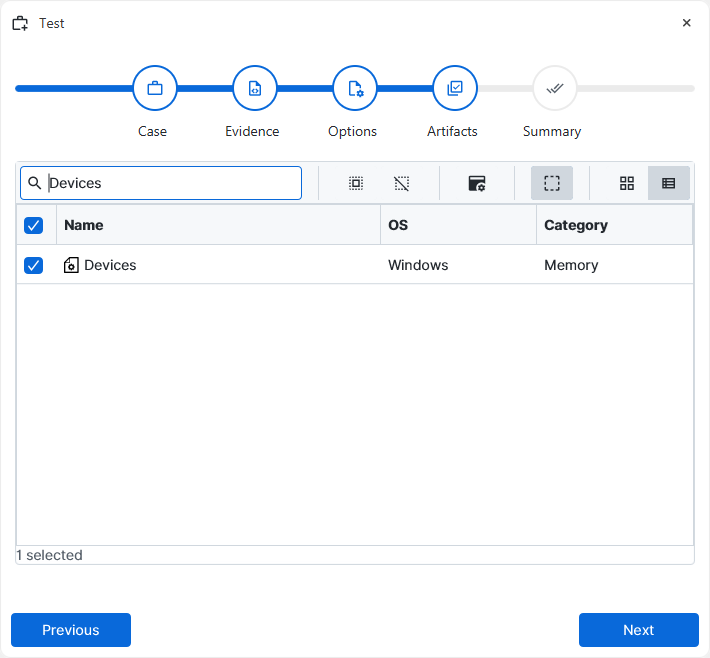Go to the Case wizard step
This screenshot has height=658, width=710.
[154, 88]
